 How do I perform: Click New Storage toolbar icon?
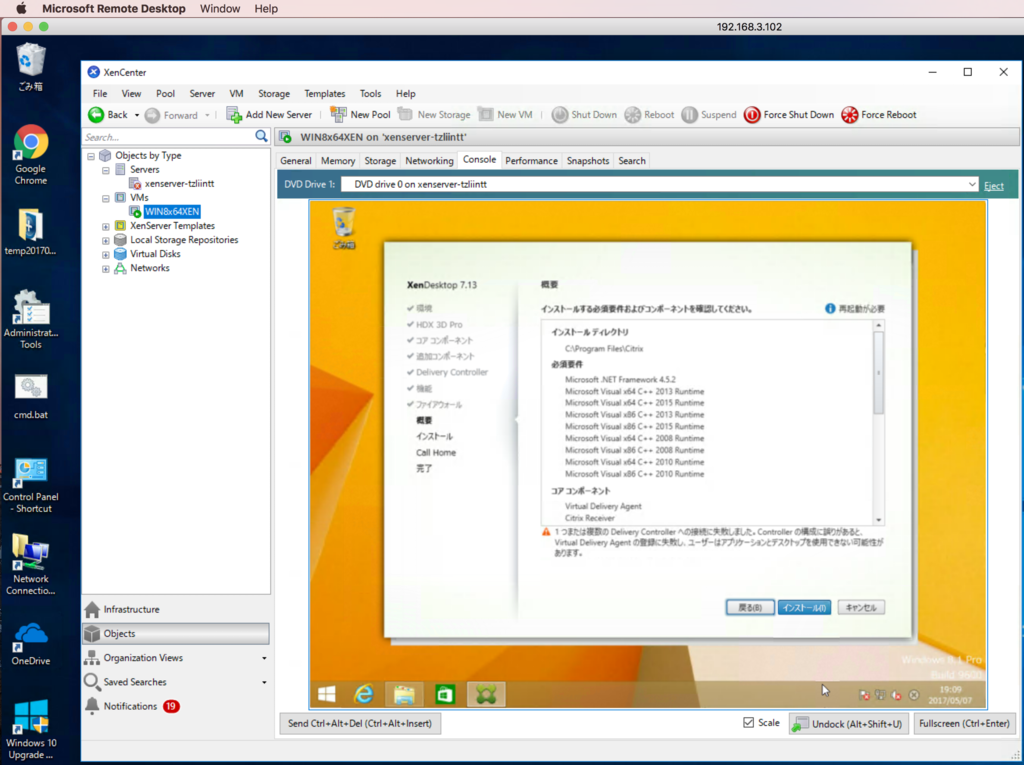tap(405, 114)
